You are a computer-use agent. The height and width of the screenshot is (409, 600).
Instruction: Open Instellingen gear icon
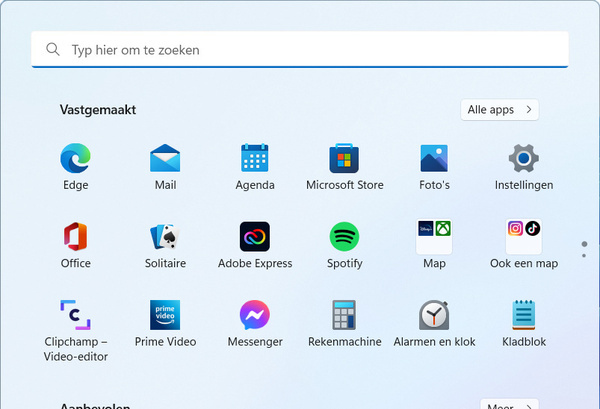pos(523,158)
